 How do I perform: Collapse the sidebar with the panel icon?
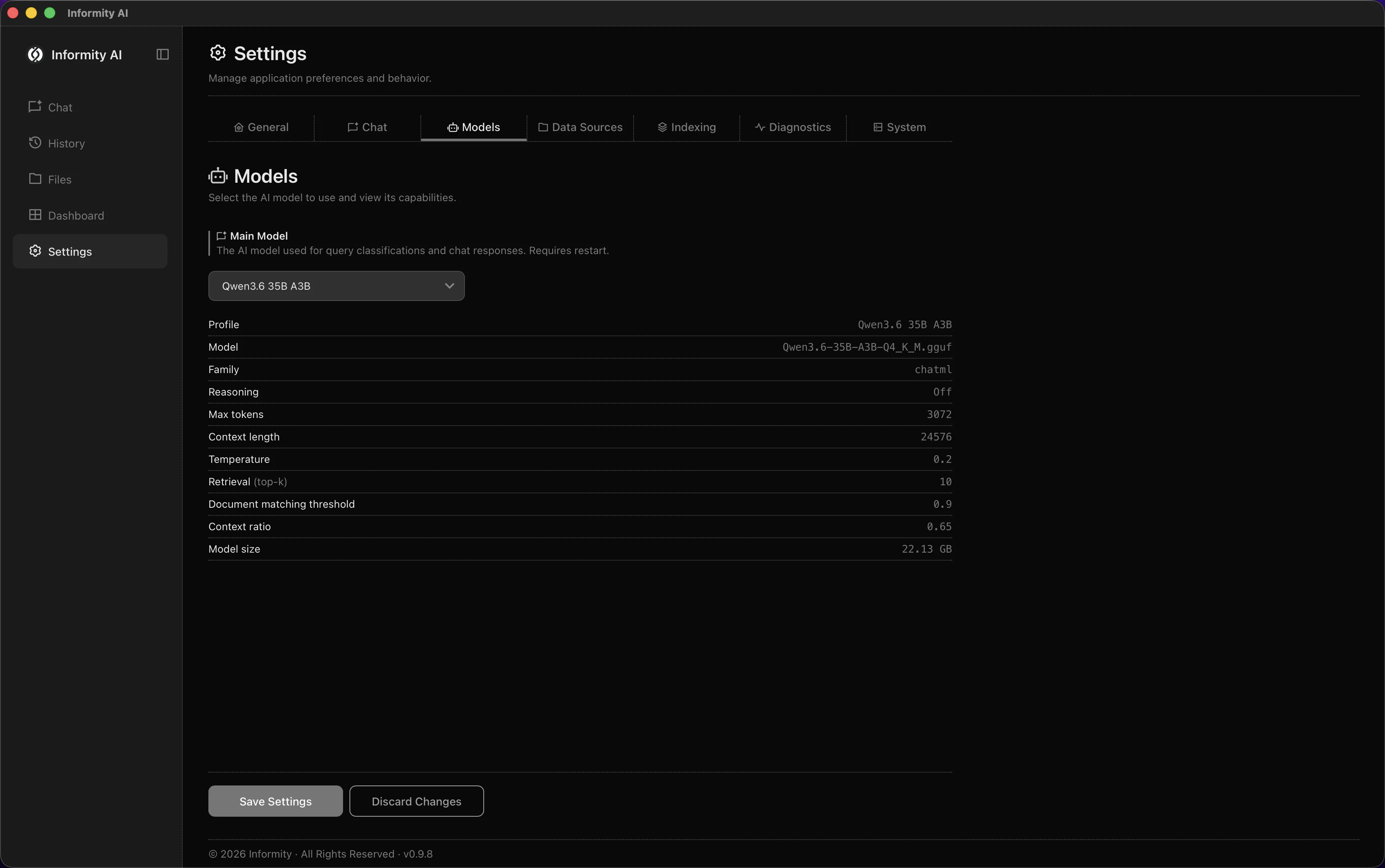pyautogui.click(x=162, y=55)
